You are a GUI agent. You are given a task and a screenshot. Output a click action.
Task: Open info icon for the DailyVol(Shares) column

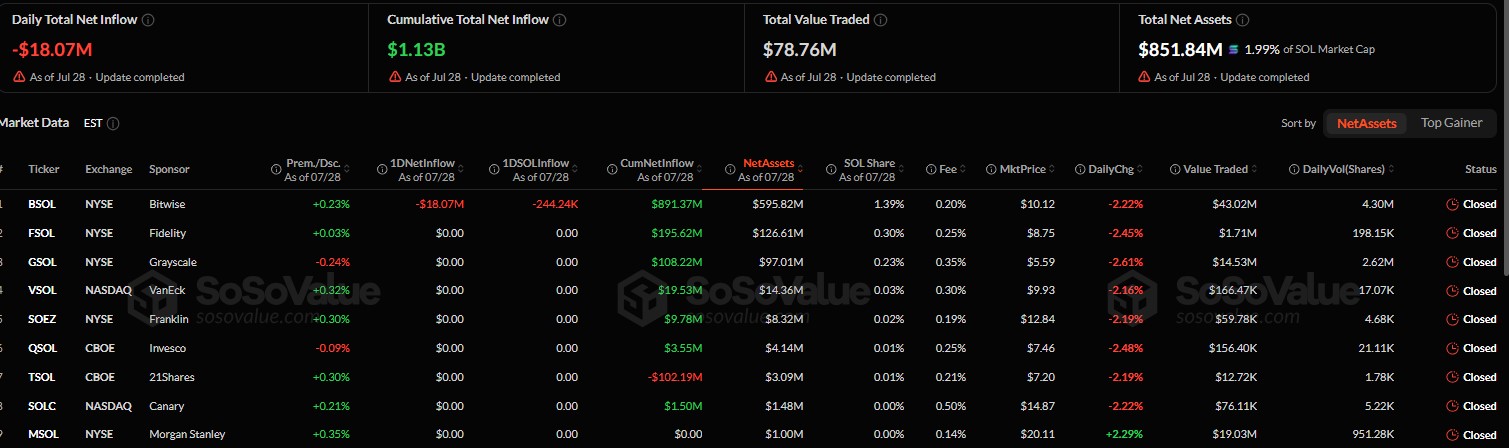[1294, 169]
